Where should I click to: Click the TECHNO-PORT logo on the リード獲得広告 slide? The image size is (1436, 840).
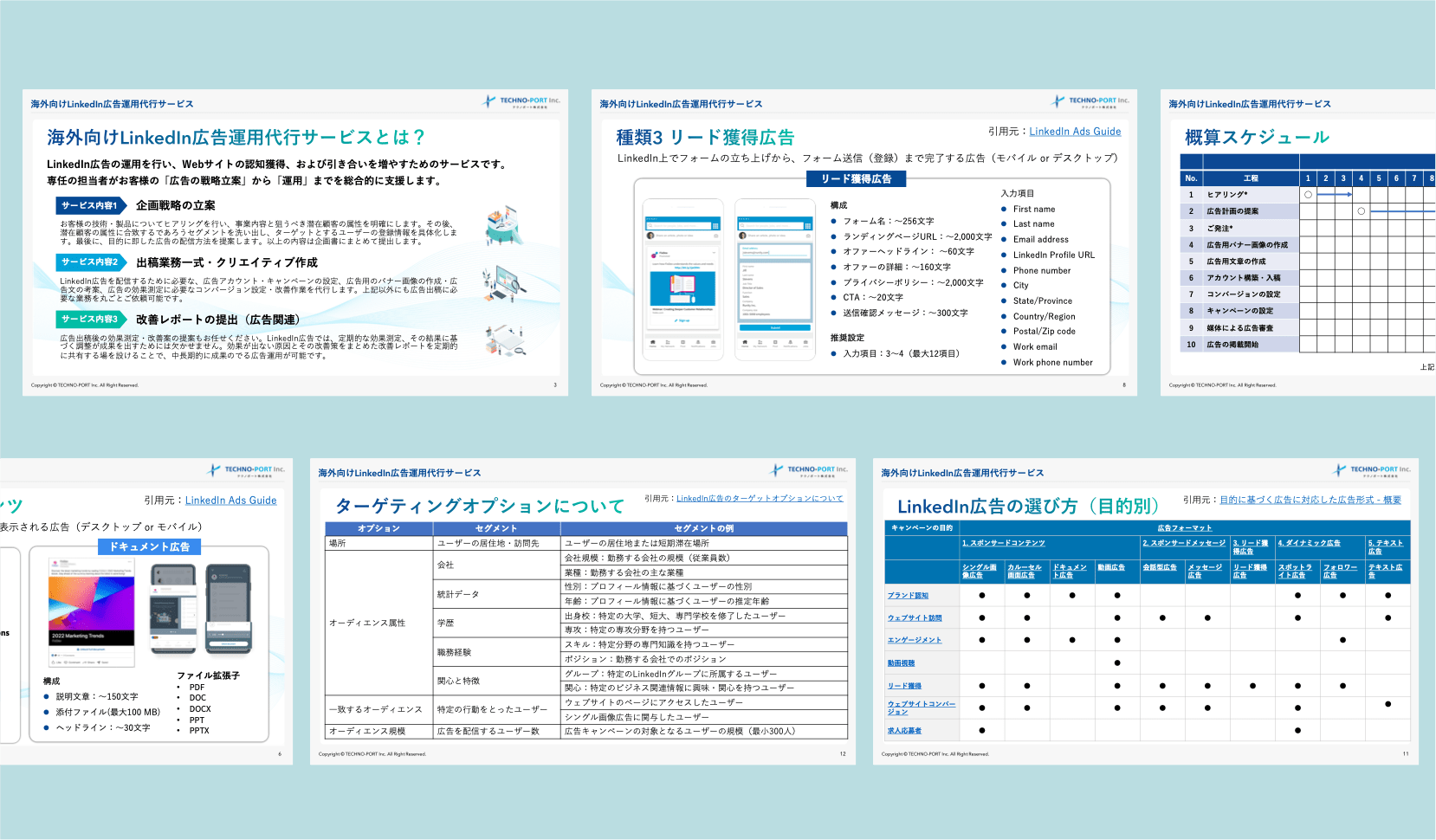[1090, 102]
